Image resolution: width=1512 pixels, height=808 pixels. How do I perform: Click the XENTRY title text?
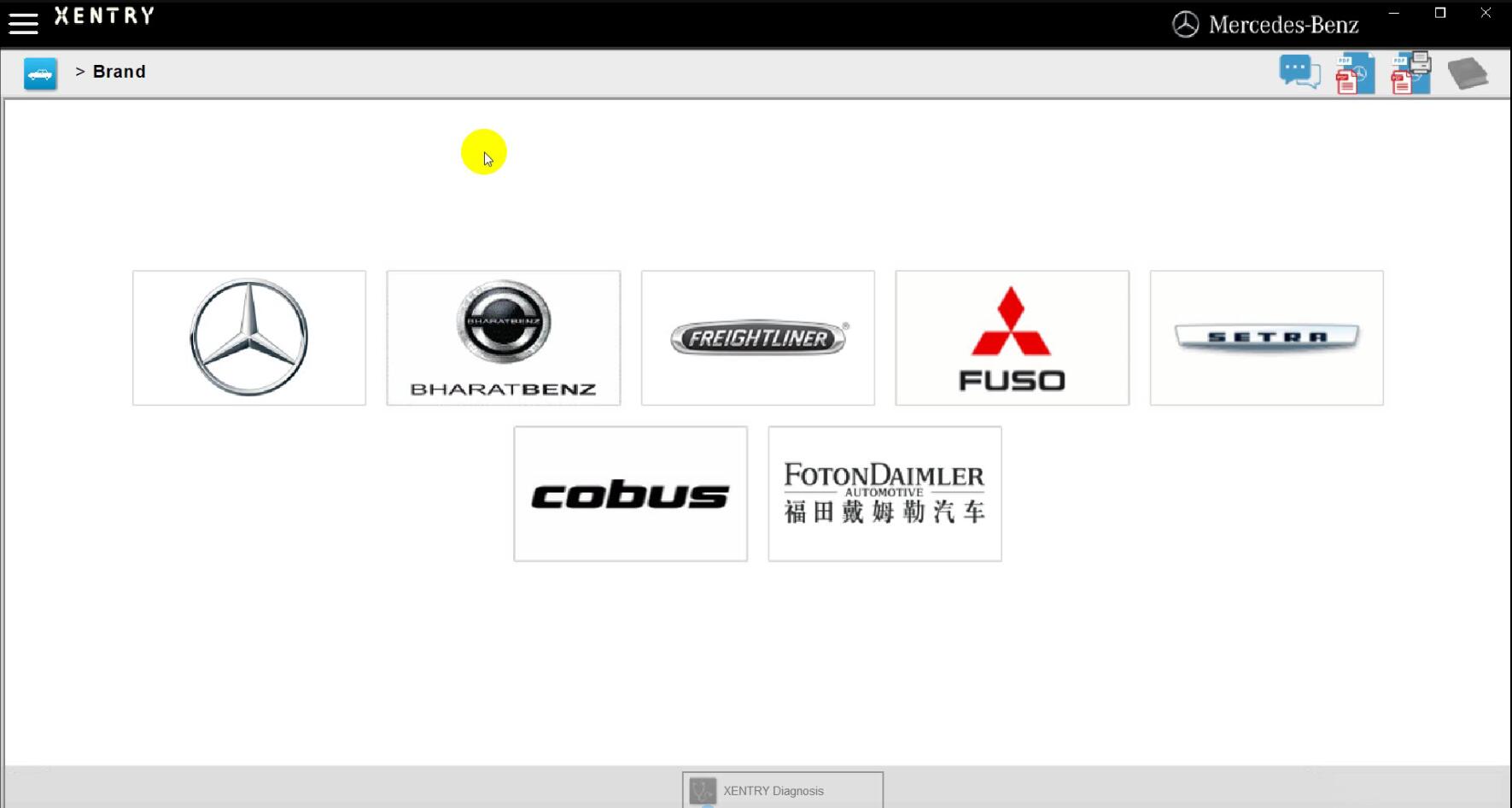click(105, 15)
